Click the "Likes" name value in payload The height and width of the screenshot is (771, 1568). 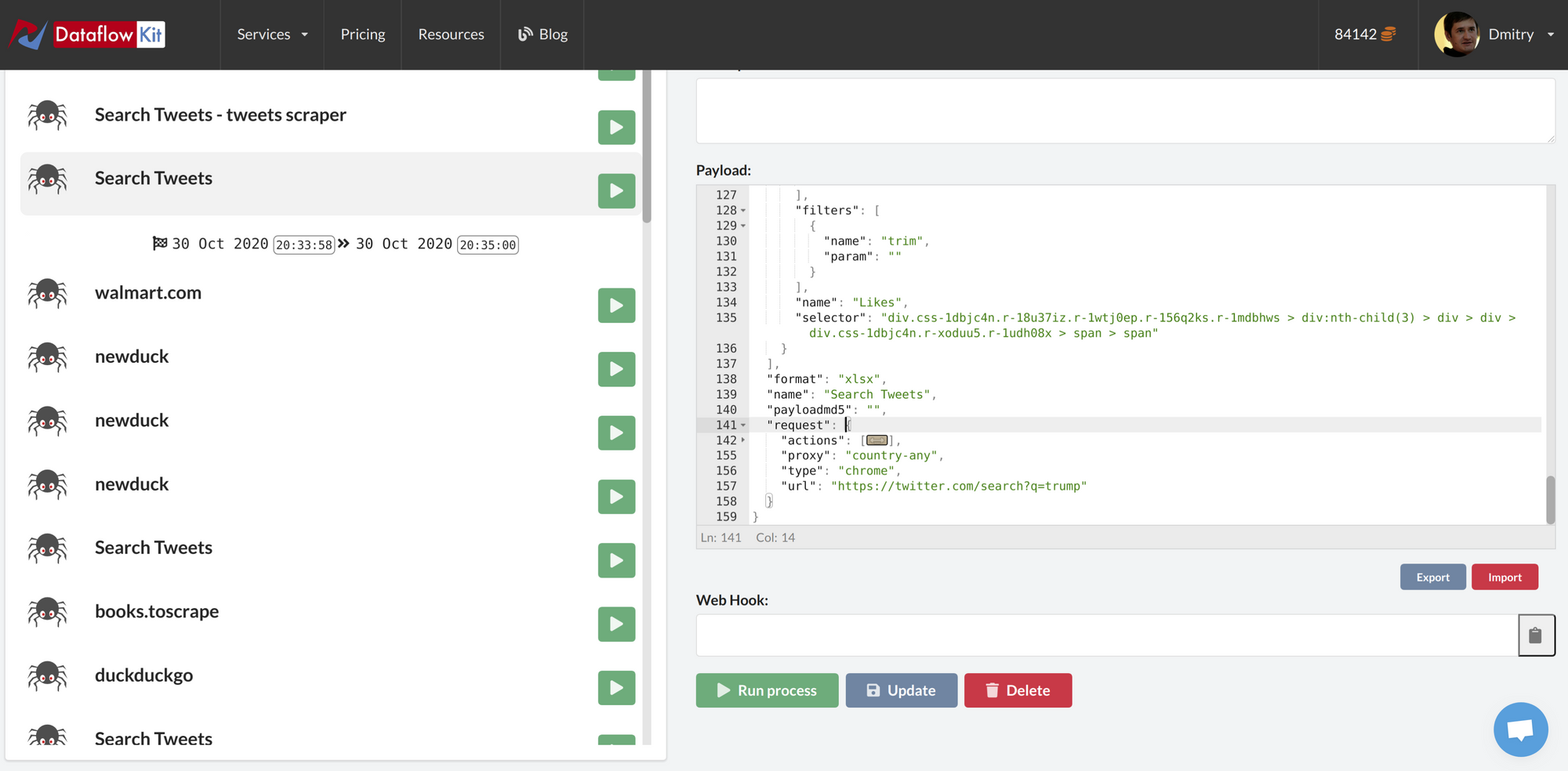coord(877,302)
